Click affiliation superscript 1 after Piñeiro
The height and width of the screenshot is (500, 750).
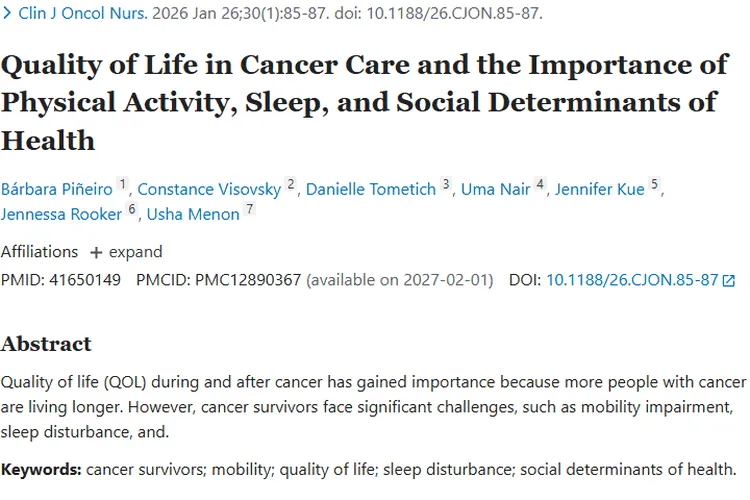tap(123, 184)
